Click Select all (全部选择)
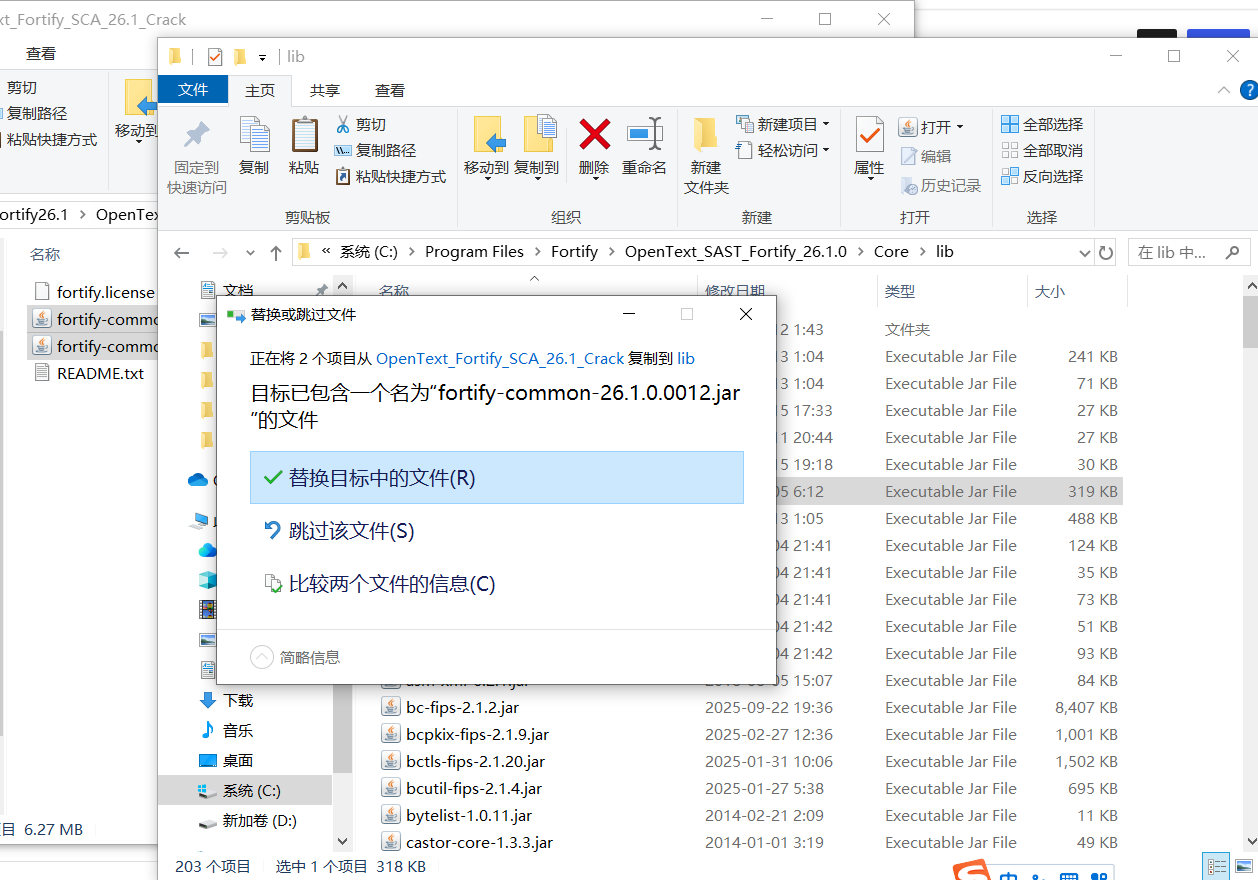The height and width of the screenshot is (880, 1258). coord(1042,124)
